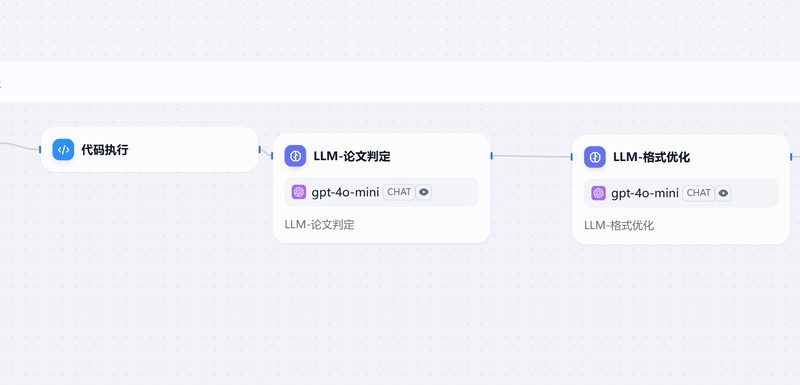Click the CHAT badge in LLM-格式优化 node

(698, 193)
